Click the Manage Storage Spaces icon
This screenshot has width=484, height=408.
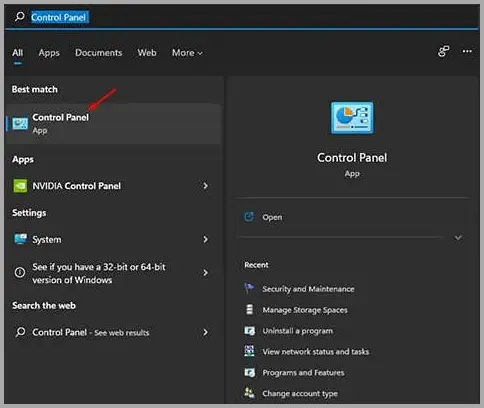[x=249, y=309]
